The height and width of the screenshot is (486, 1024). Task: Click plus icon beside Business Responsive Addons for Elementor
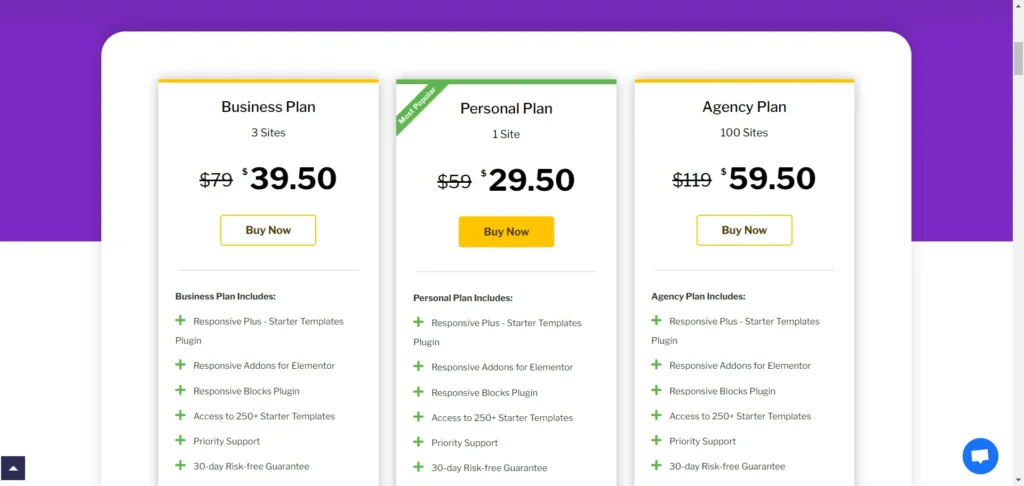[x=181, y=365]
